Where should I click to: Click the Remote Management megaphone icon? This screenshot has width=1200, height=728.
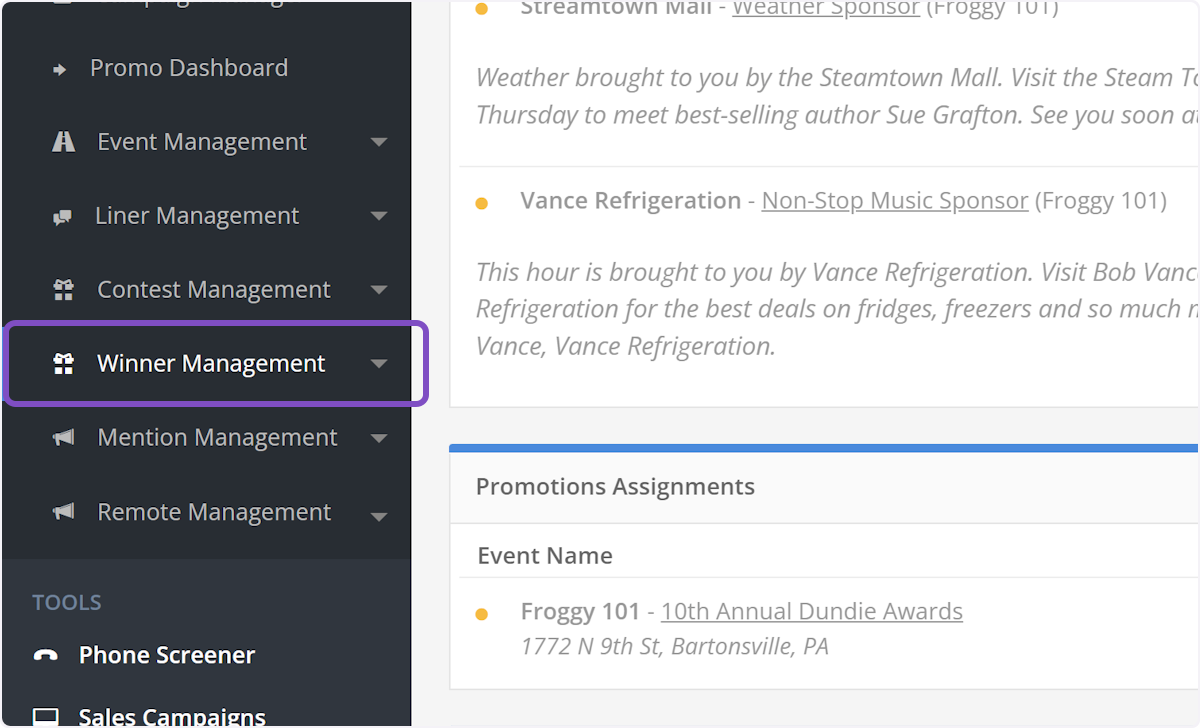63,511
